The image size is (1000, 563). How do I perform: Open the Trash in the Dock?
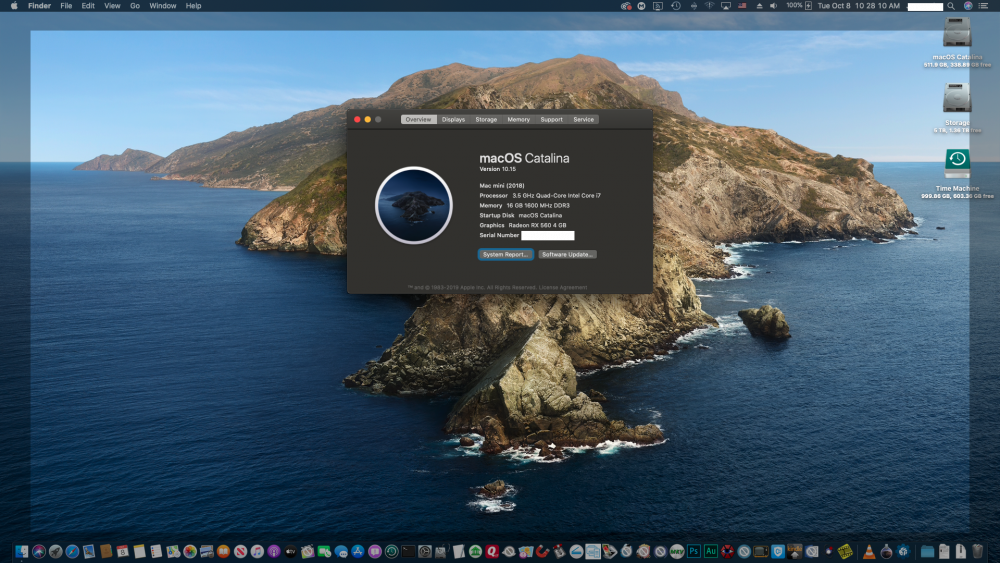coord(977,552)
